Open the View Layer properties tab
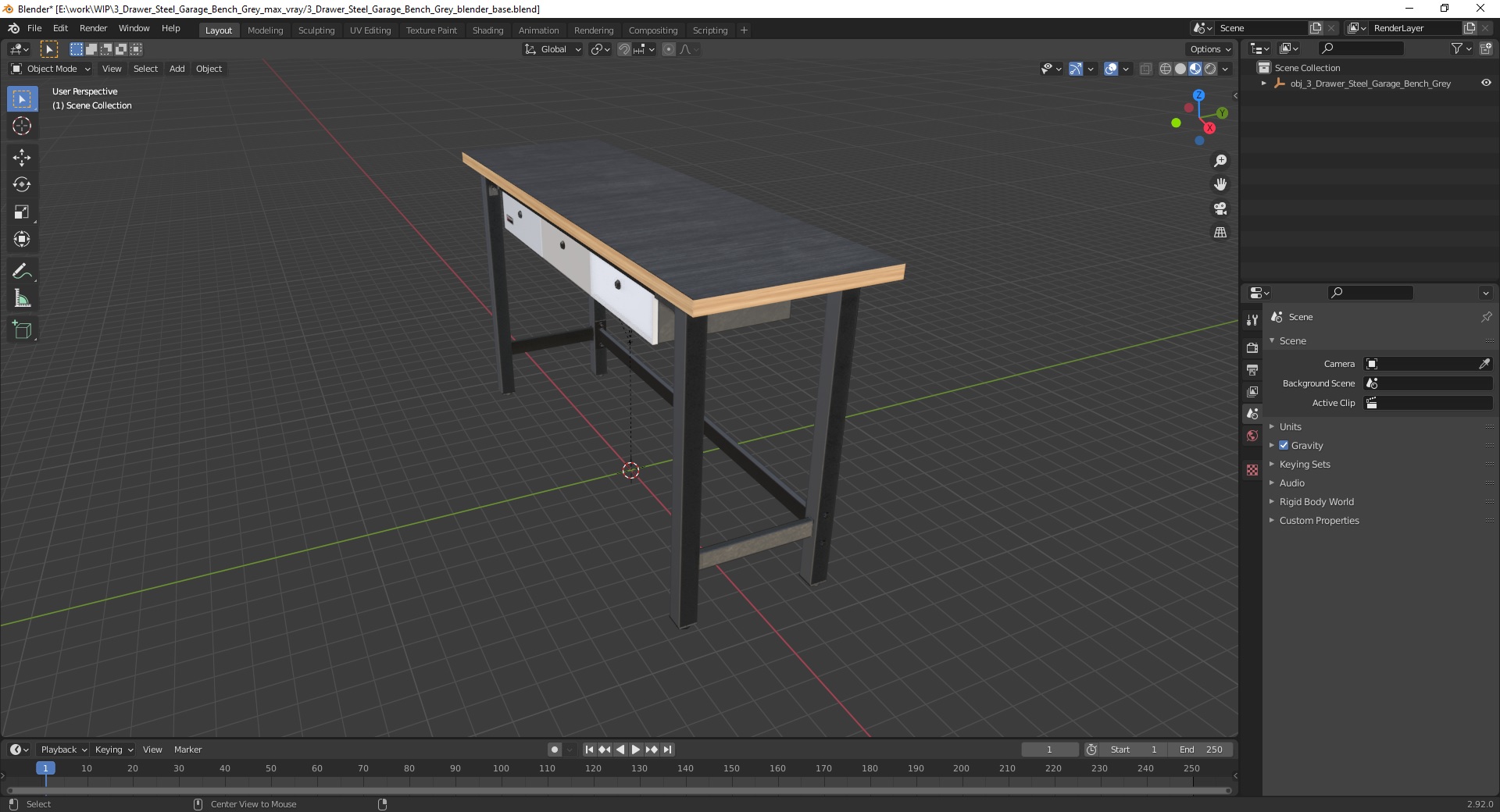The width and height of the screenshot is (1500, 812). pyautogui.click(x=1252, y=391)
